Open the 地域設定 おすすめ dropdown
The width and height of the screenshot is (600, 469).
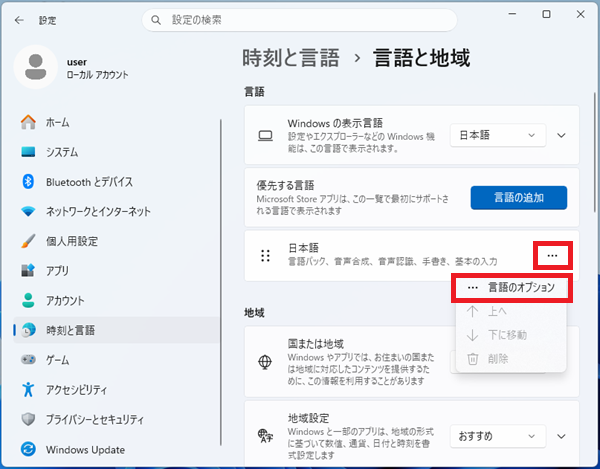[x=497, y=436]
